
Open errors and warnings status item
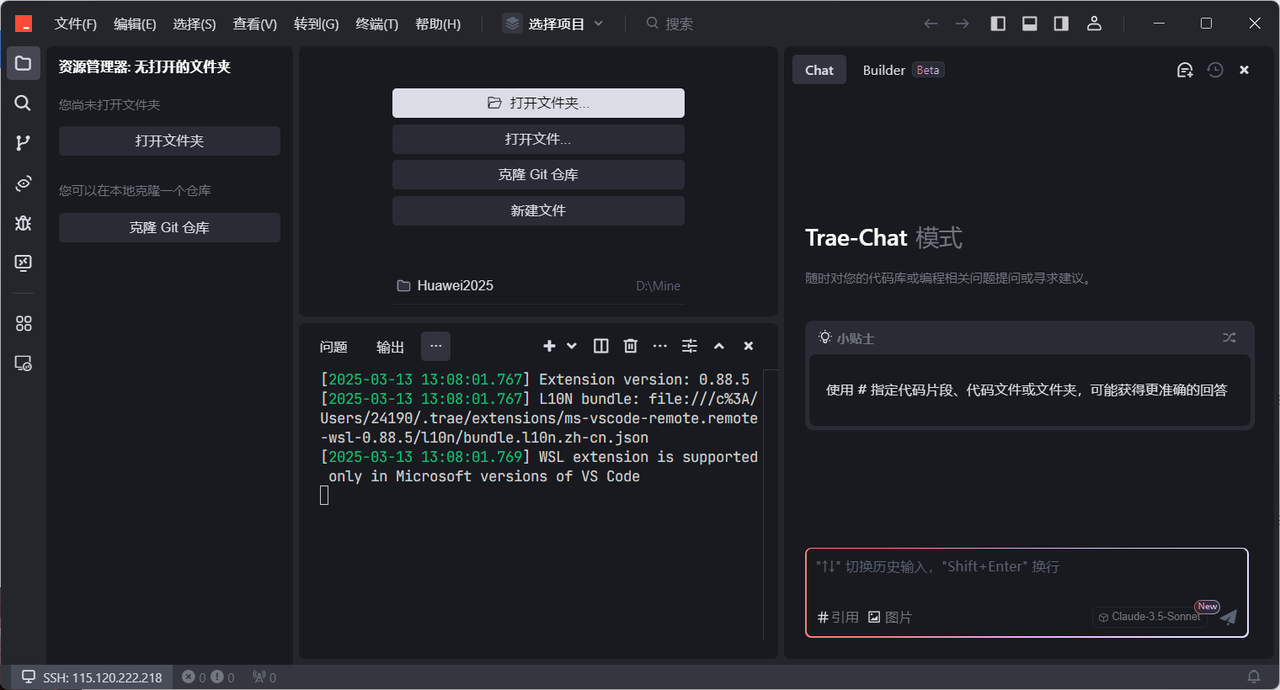(x=208, y=677)
